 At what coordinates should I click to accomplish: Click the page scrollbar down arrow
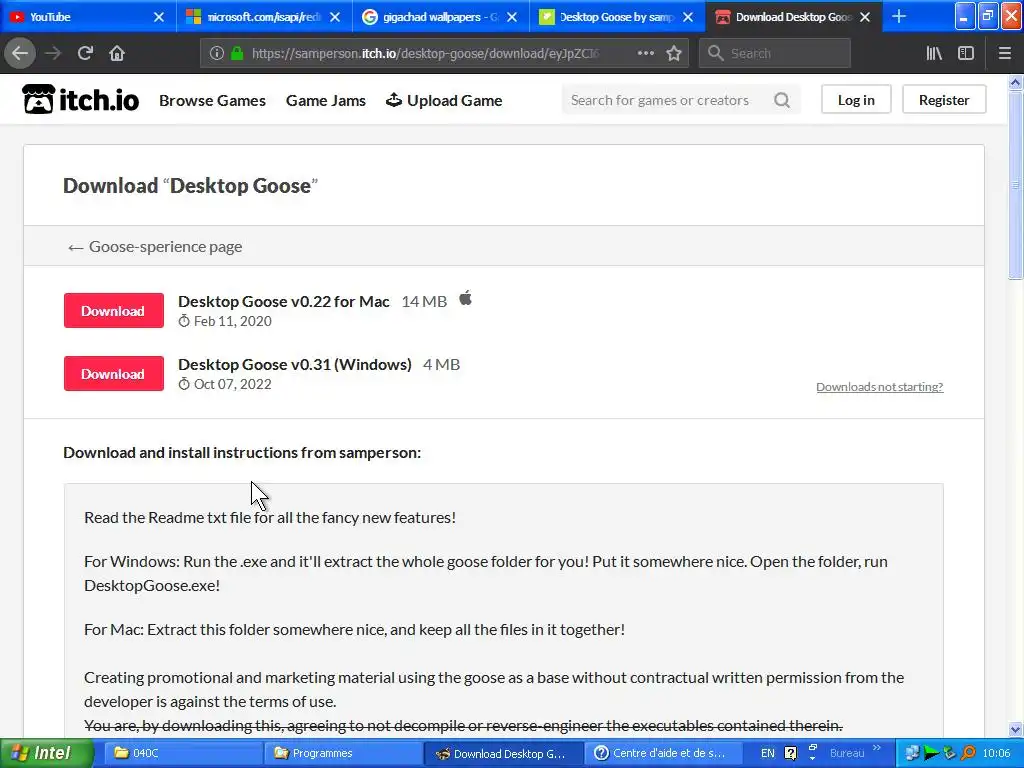click(x=1015, y=729)
